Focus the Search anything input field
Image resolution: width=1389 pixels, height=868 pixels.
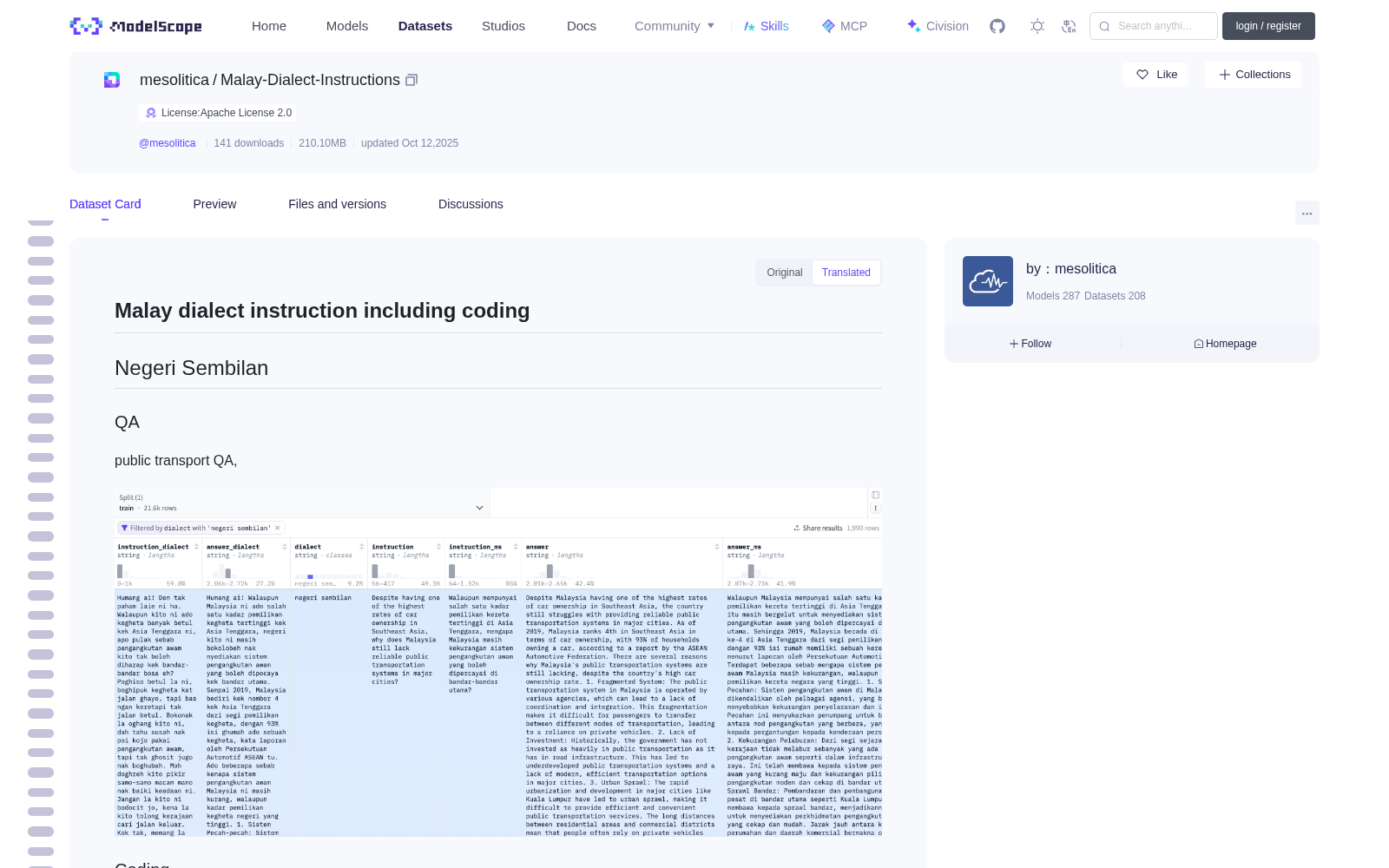point(1154,26)
